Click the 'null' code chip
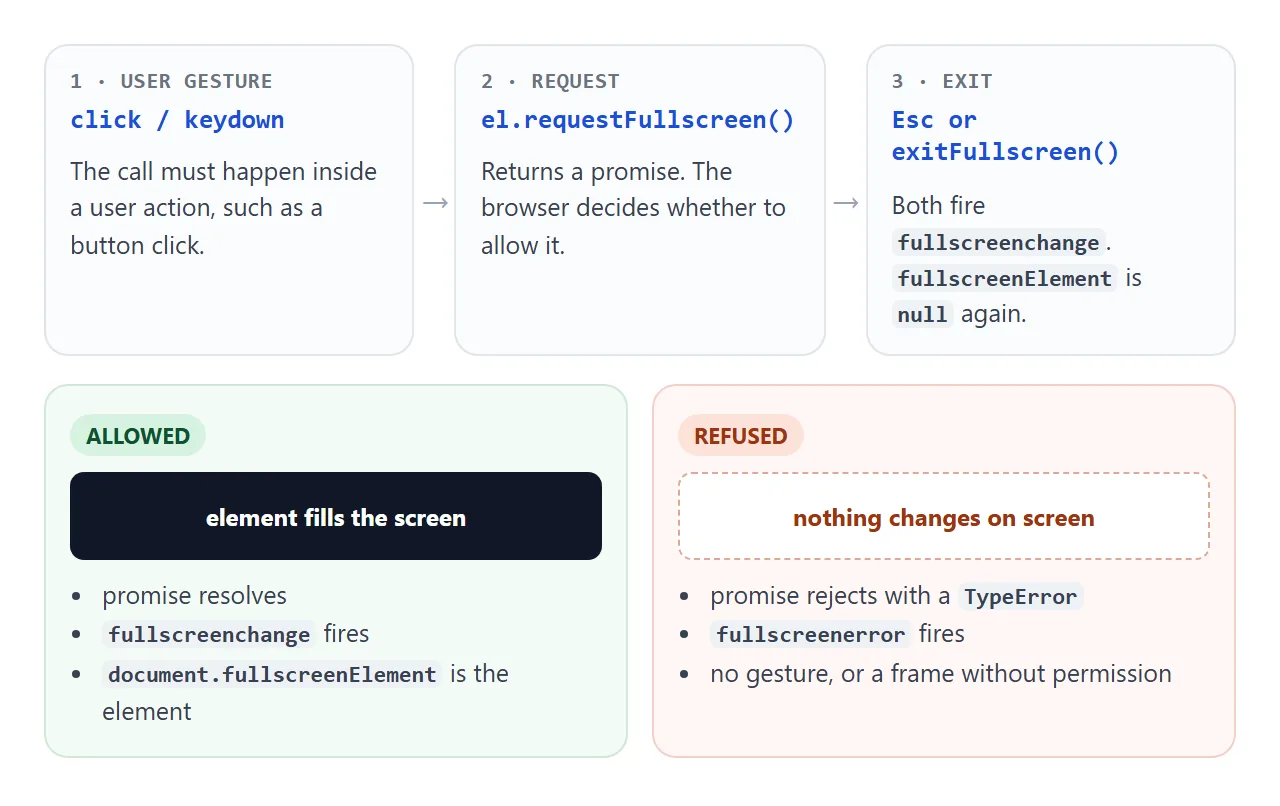This screenshot has width=1280, height=806. click(x=922, y=315)
